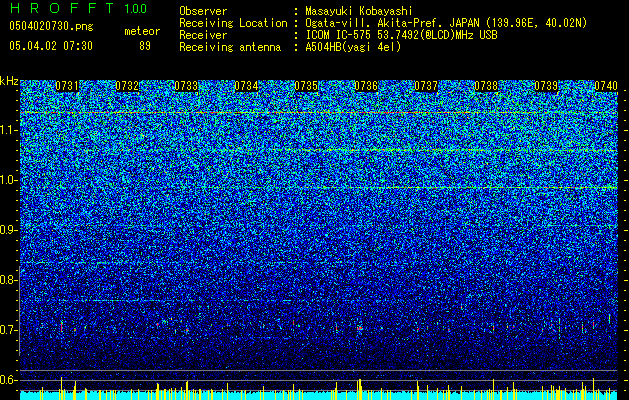Click the HROFFT title text
Screen dimensions: 629x400
[62, 8]
